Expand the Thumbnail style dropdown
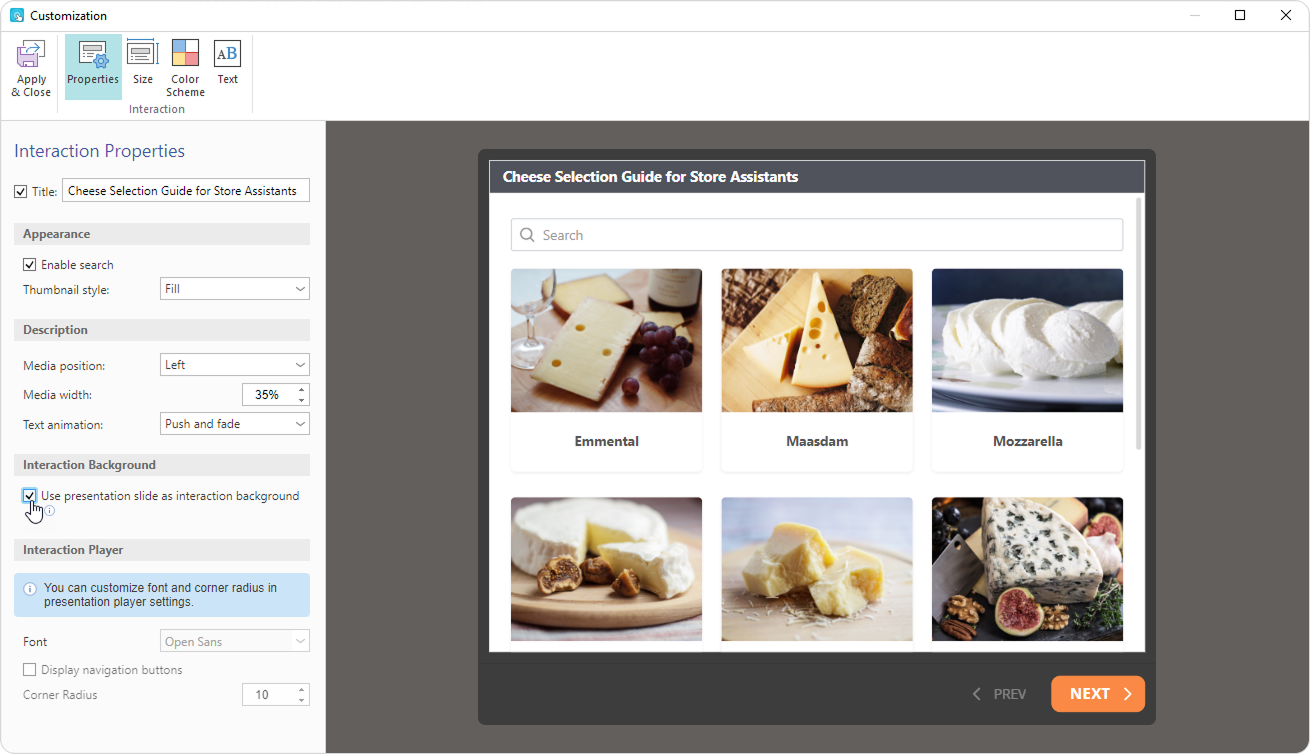The width and height of the screenshot is (1310, 754). click(x=234, y=289)
